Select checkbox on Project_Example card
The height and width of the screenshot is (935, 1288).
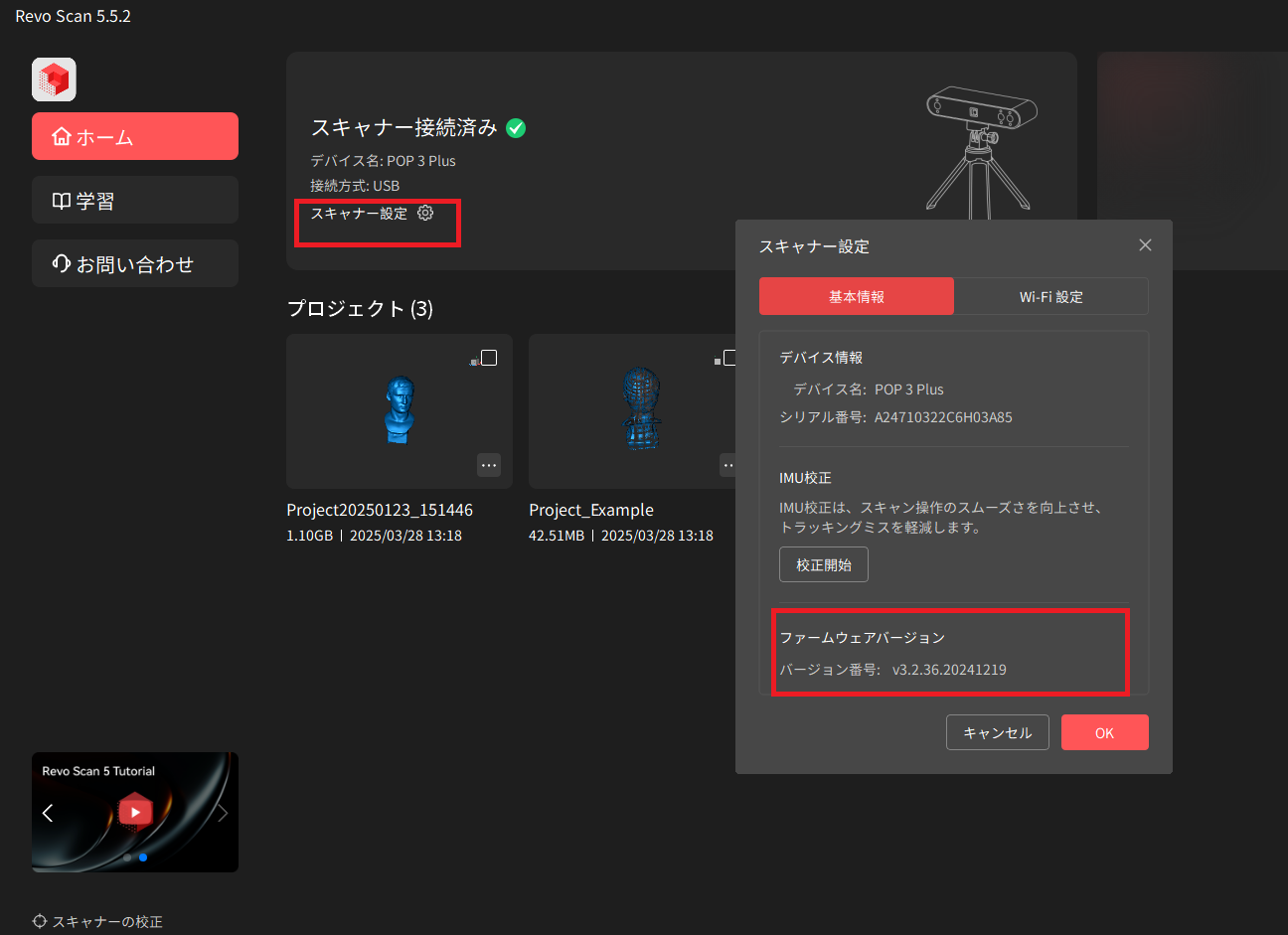click(729, 358)
